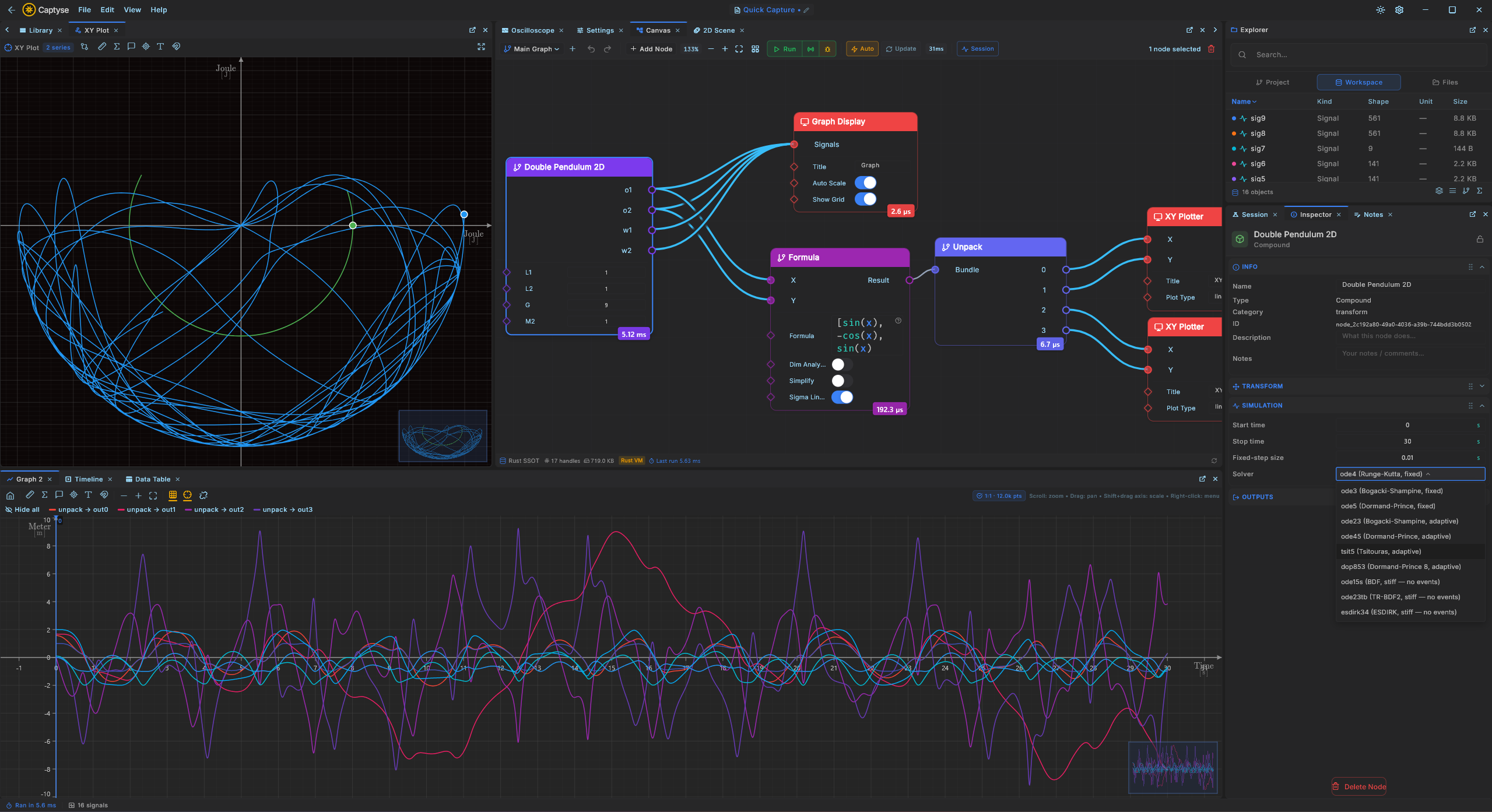Click the pink unpack → out1 legend swatch
Viewport: 1492px width, 812px height.
(x=121, y=509)
